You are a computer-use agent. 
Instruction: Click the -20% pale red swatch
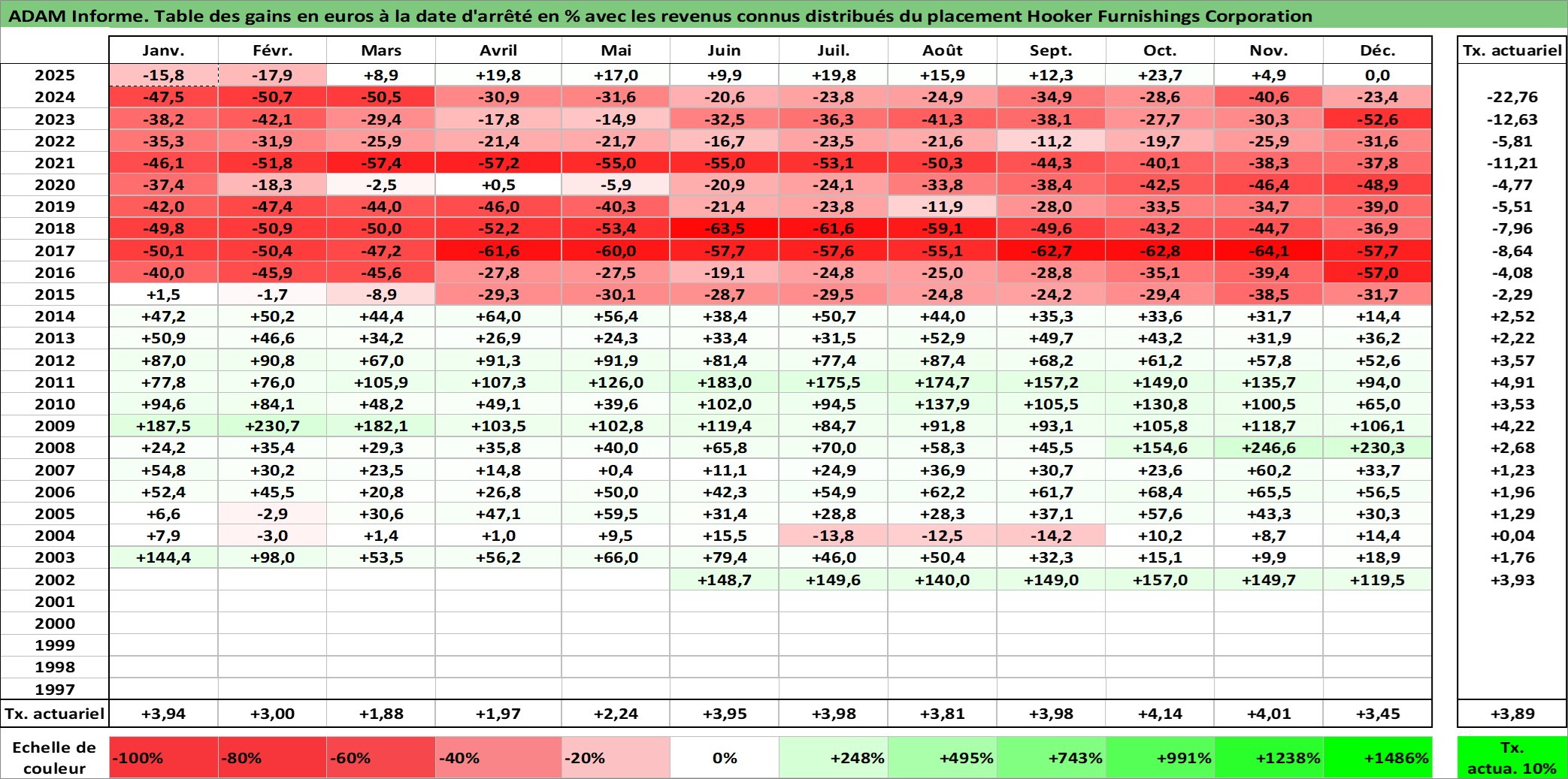click(x=616, y=757)
